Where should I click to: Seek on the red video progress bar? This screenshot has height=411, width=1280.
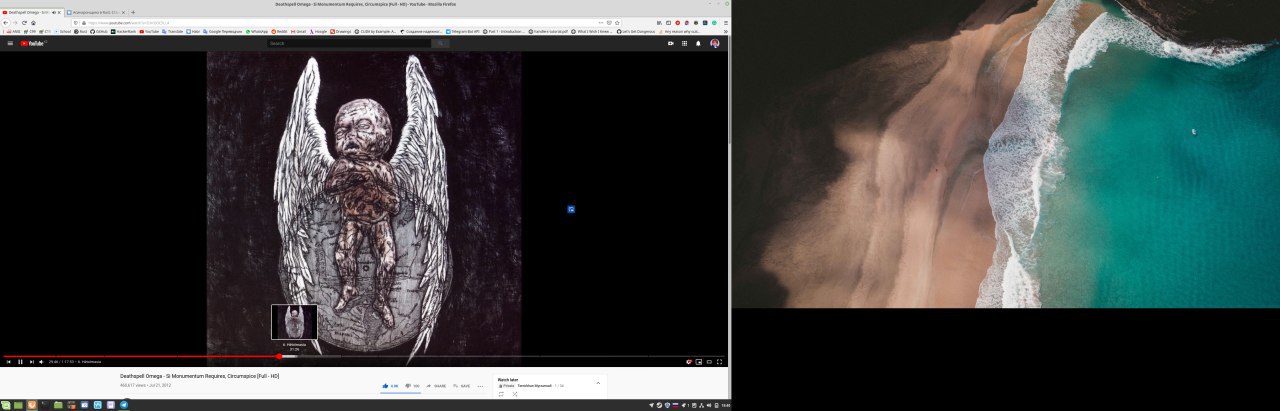click(364, 356)
